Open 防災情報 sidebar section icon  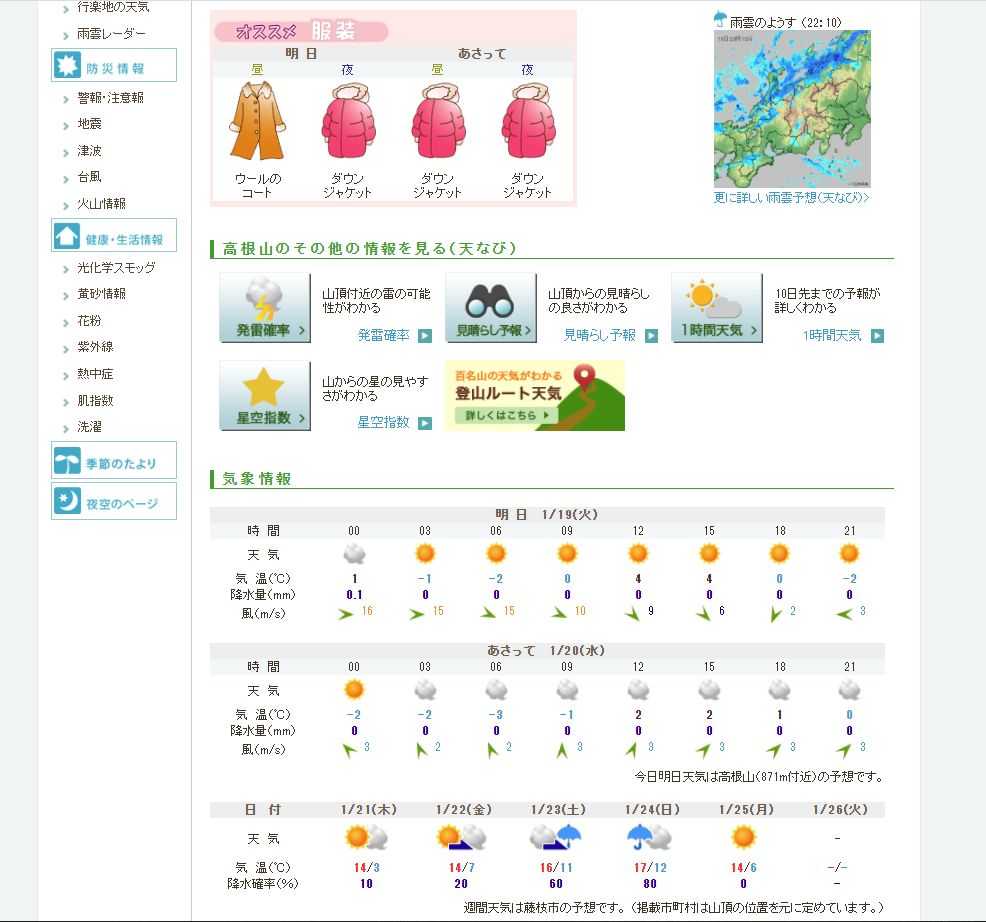pyautogui.click(x=67, y=66)
